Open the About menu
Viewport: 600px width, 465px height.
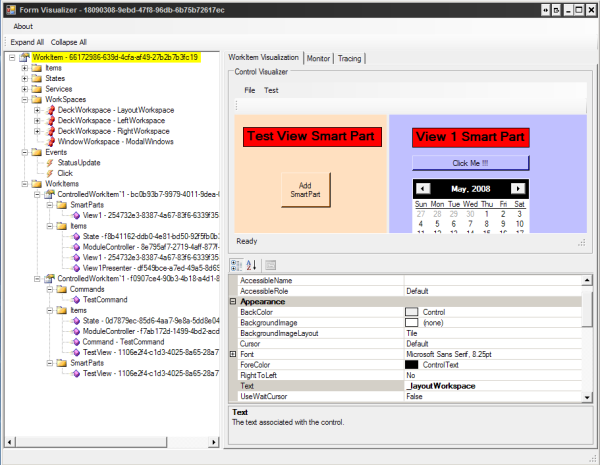click(x=23, y=26)
